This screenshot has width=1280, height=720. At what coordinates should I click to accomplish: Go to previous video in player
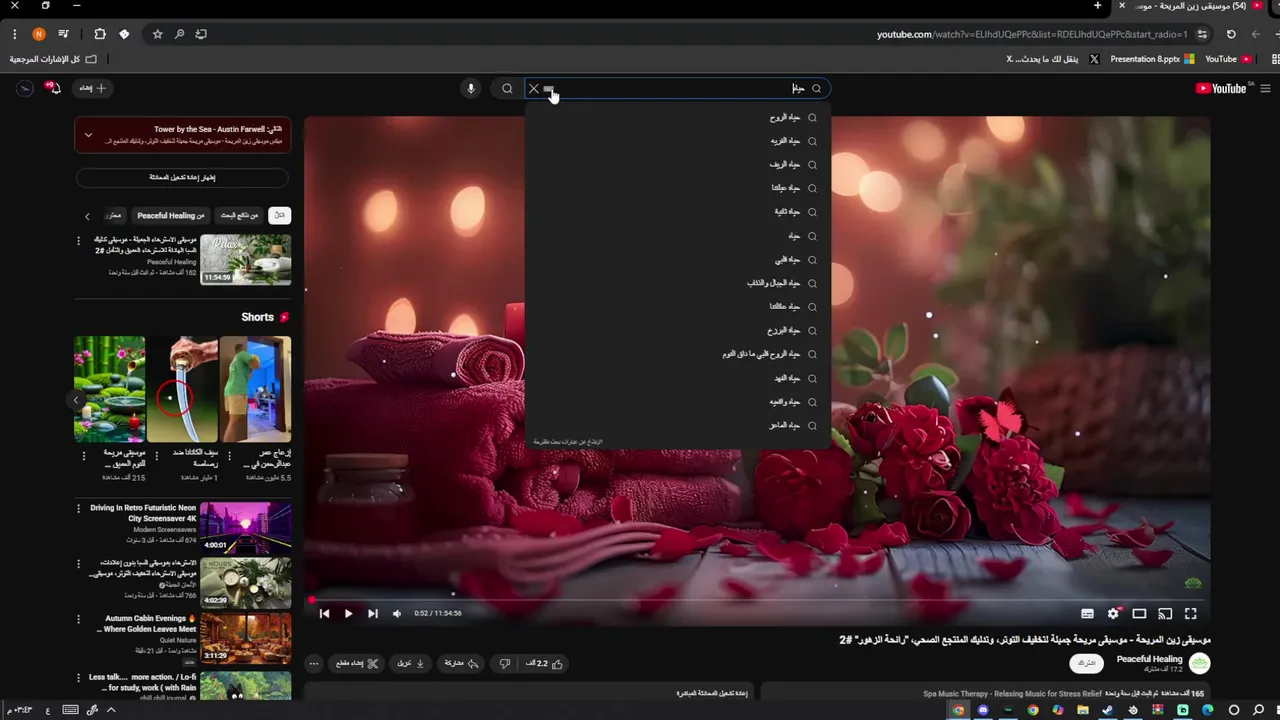[324, 613]
